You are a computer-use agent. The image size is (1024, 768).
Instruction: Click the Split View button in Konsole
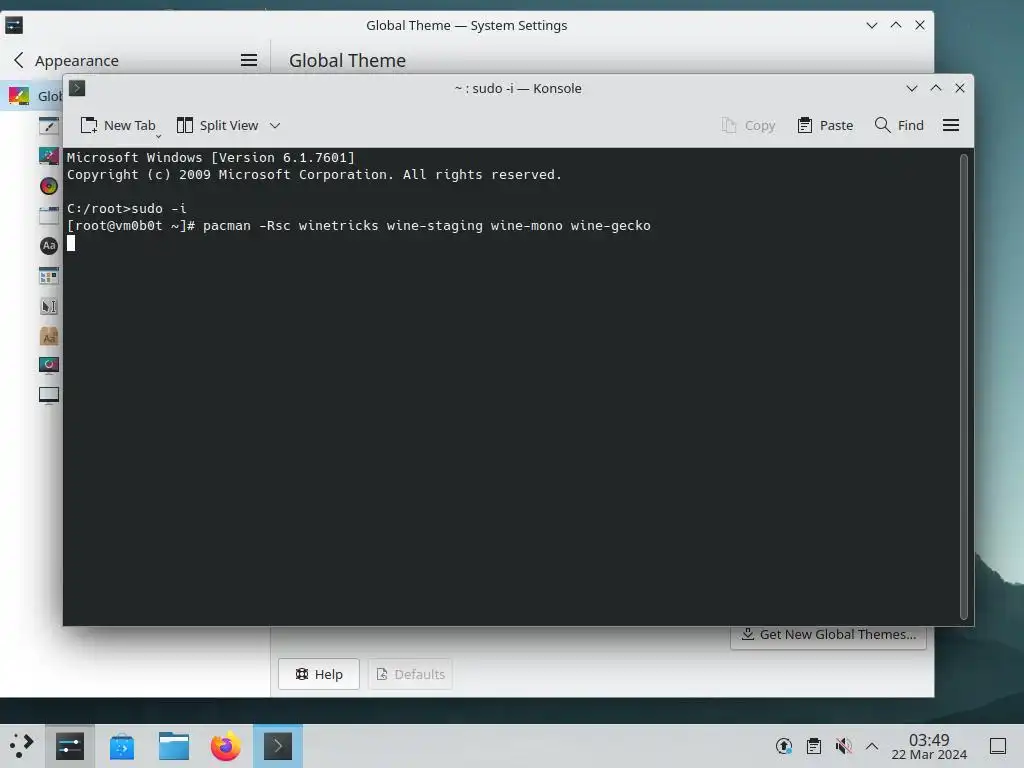point(218,125)
